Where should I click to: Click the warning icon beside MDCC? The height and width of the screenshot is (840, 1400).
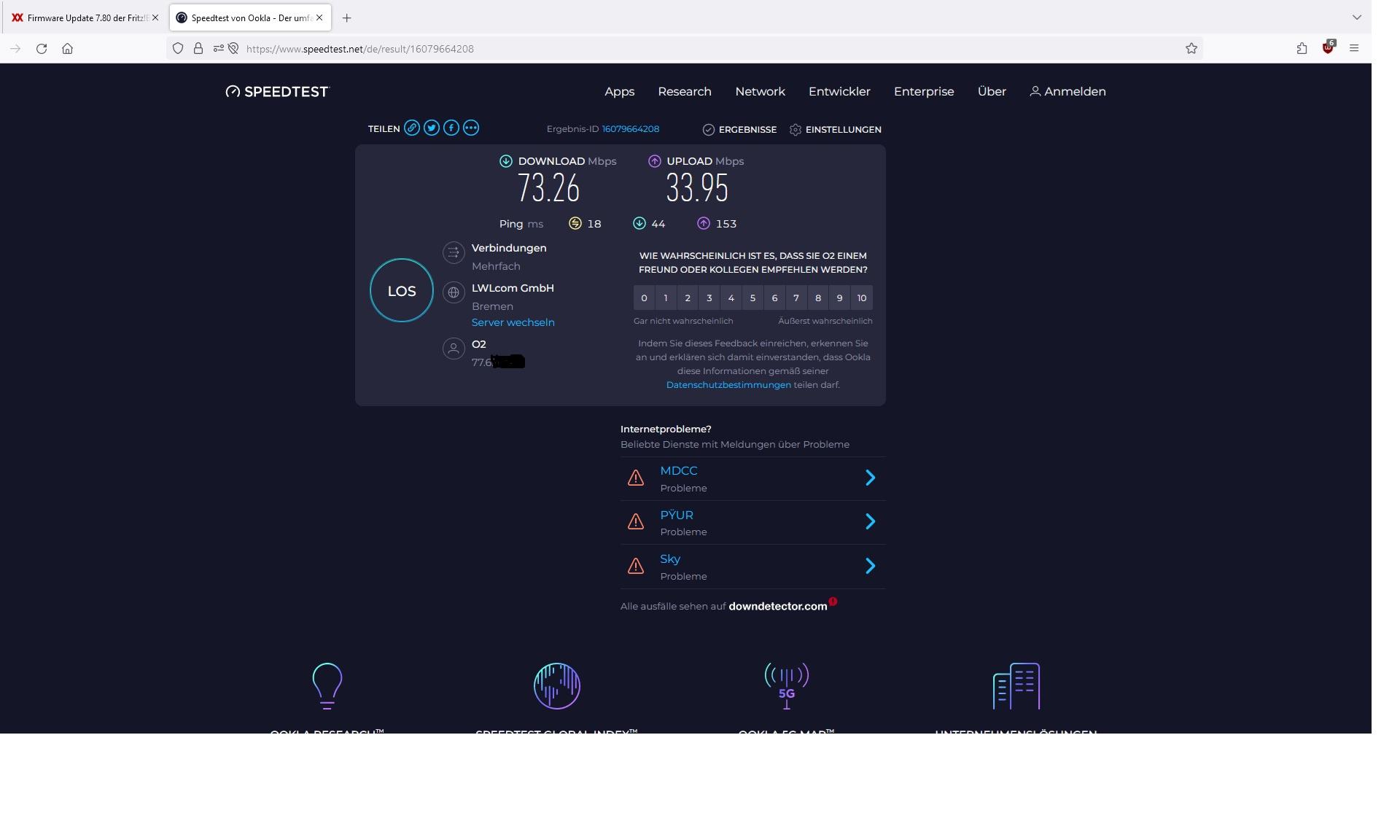636,478
